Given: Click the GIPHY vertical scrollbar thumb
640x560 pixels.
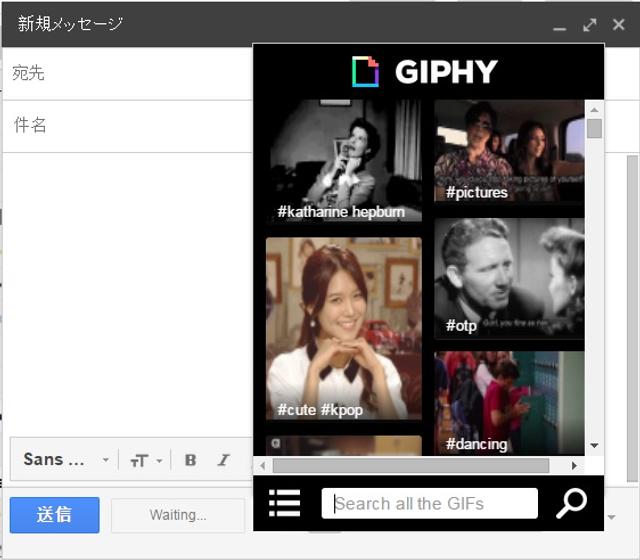Looking at the screenshot, I should (594, 129).
